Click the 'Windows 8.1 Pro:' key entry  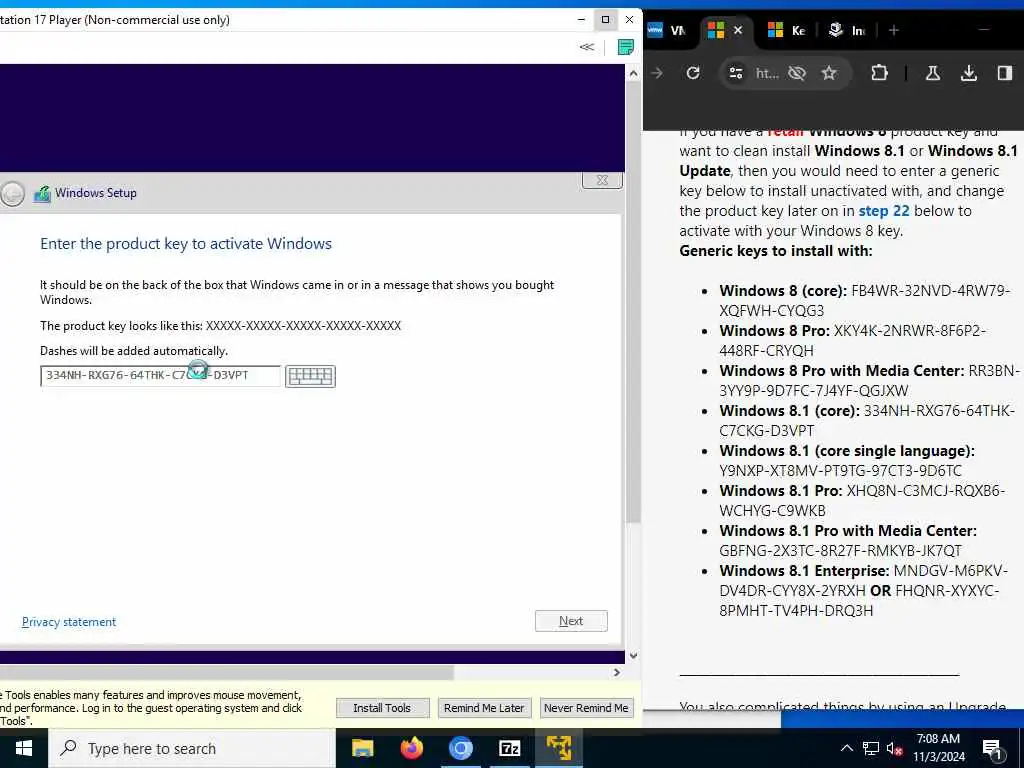tap(862, 500)
